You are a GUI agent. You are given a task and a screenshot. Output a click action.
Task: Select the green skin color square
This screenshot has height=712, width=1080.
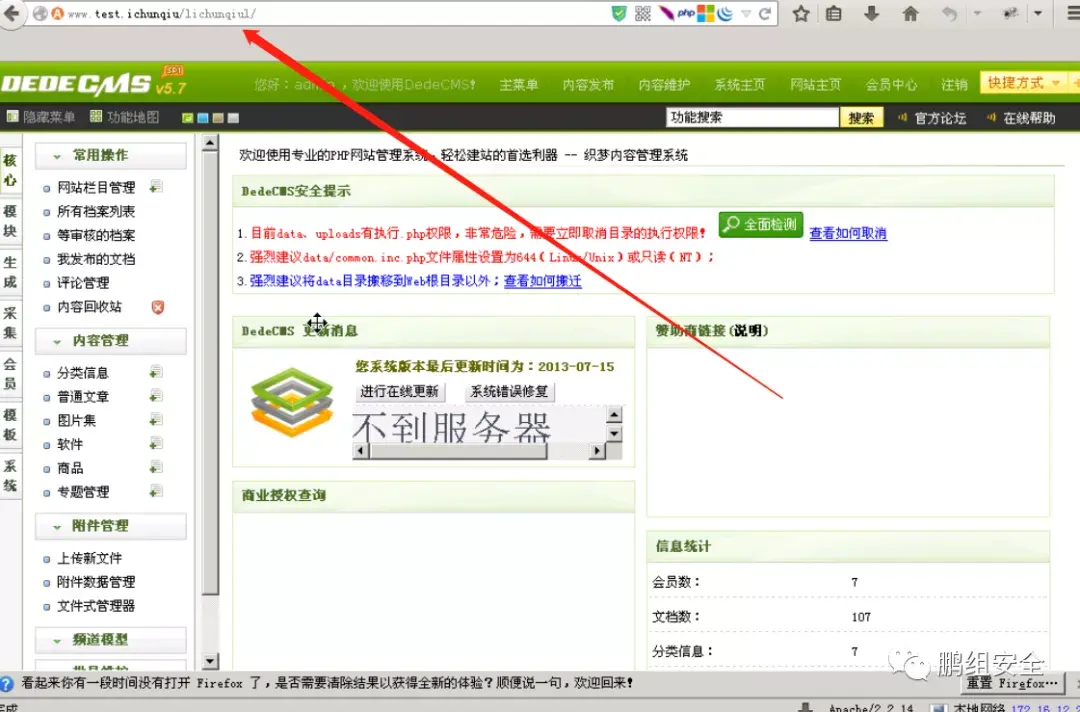tap(187, 118)
